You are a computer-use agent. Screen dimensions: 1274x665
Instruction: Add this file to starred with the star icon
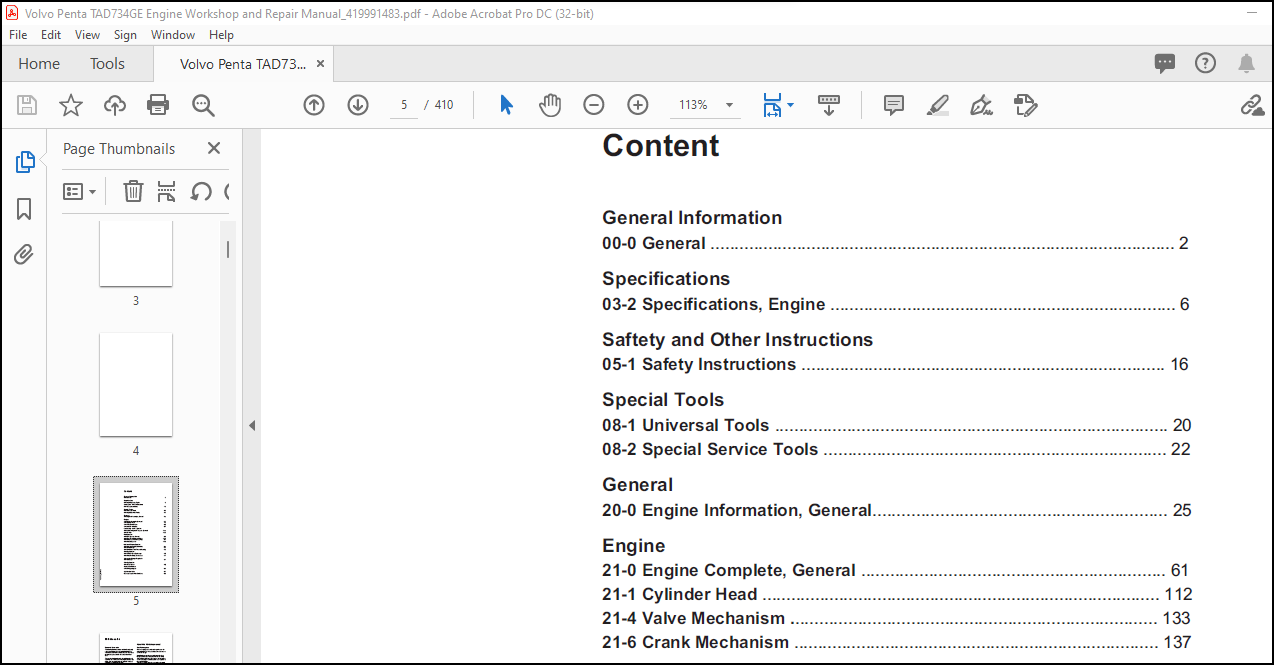(71, 105)
